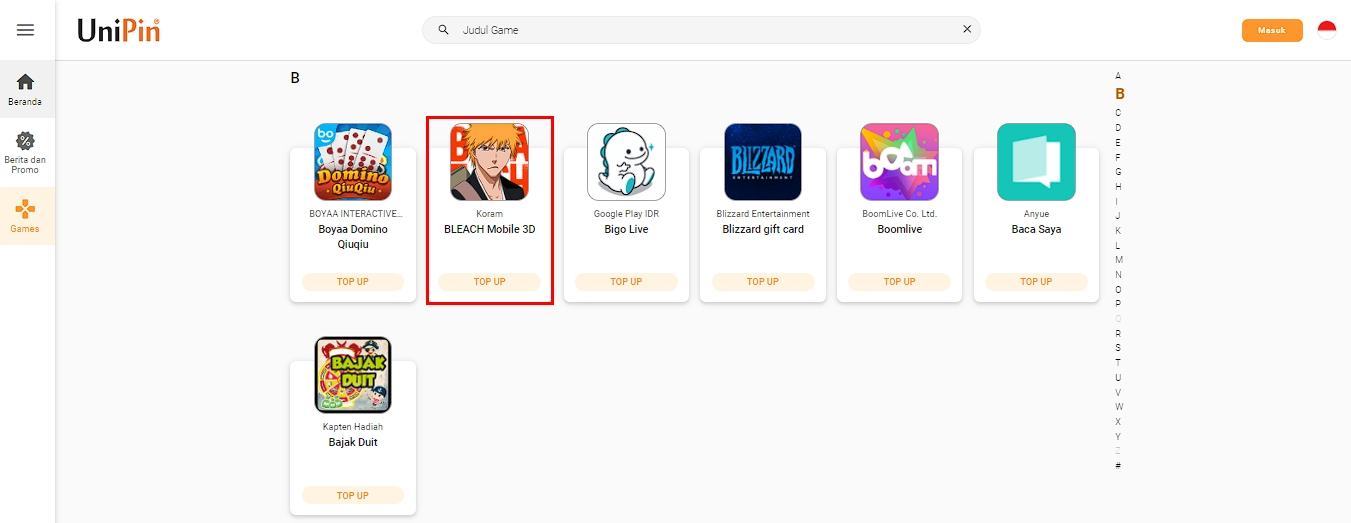Jump to the # symbol in index
The width and height of the screenshot is (1351, 523).
coord(1118,465)
